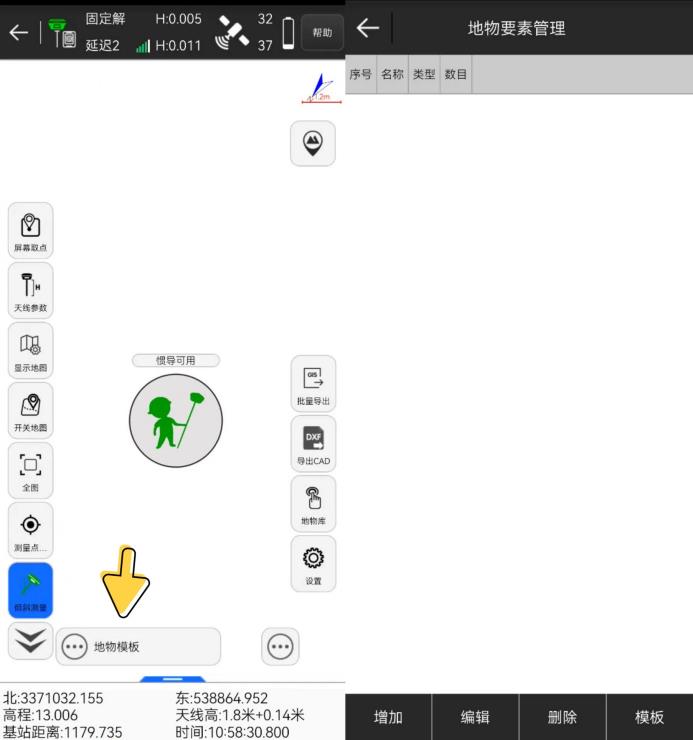
Task: Click 导出CAD DXF export icon
Action: (x=313, y=444)
